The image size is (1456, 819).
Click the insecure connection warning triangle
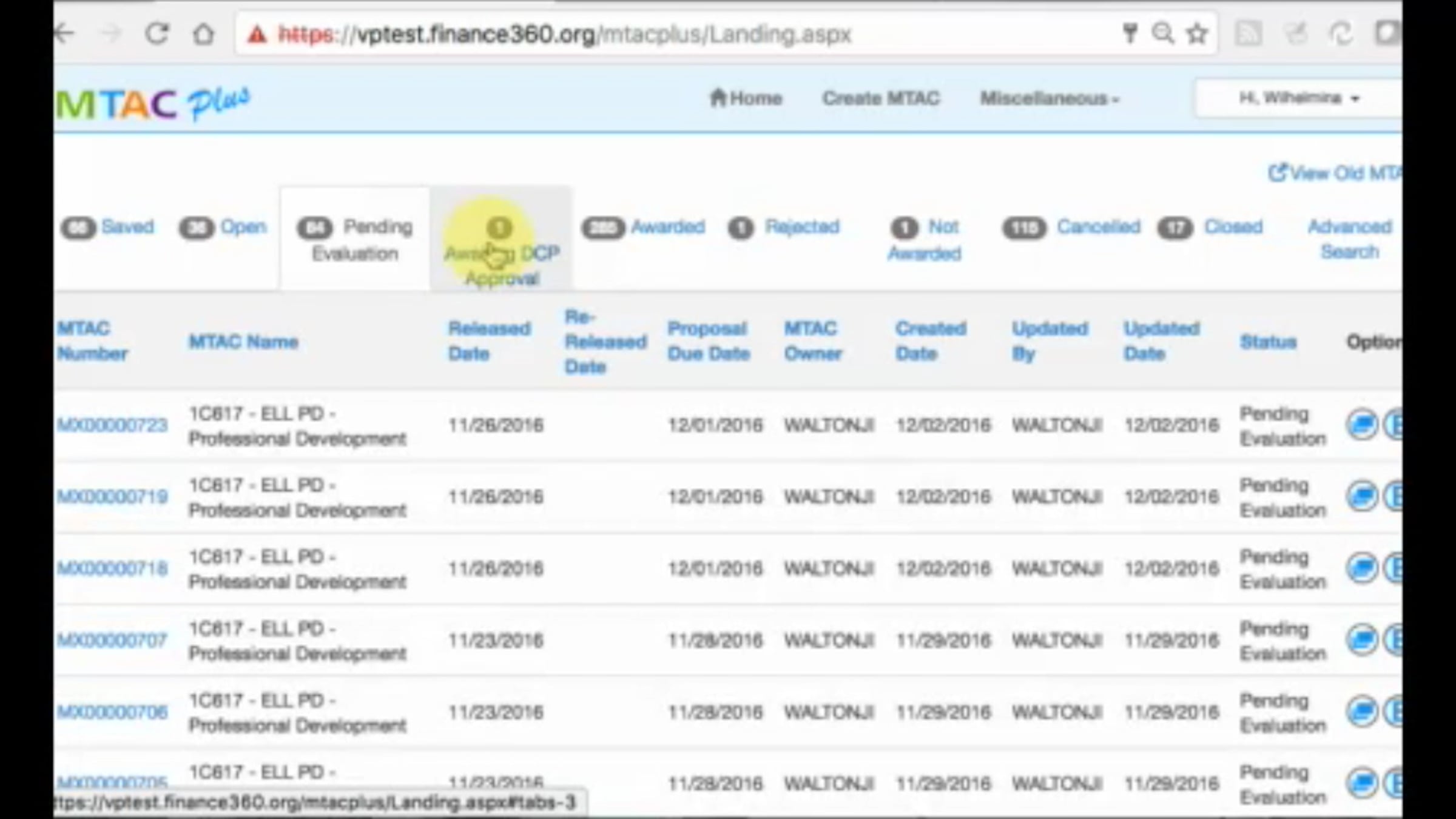[257, 35]
